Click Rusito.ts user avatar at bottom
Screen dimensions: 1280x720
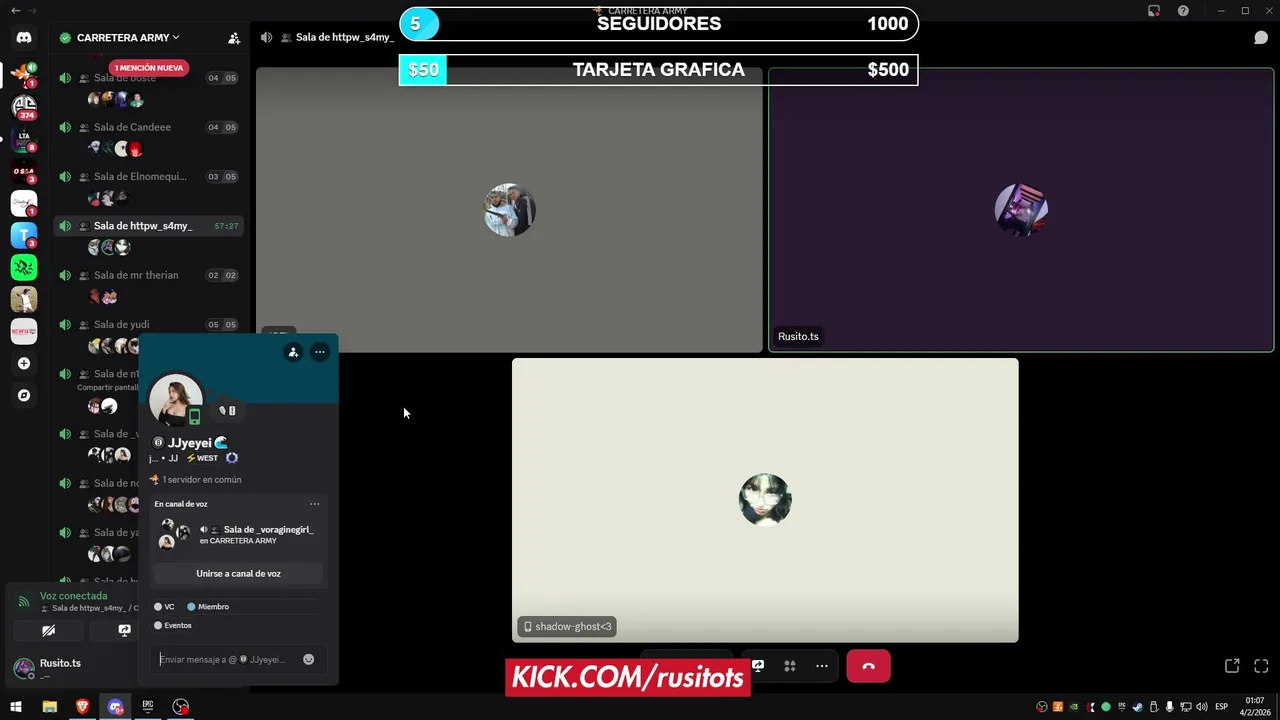click(x=24, y=667)
